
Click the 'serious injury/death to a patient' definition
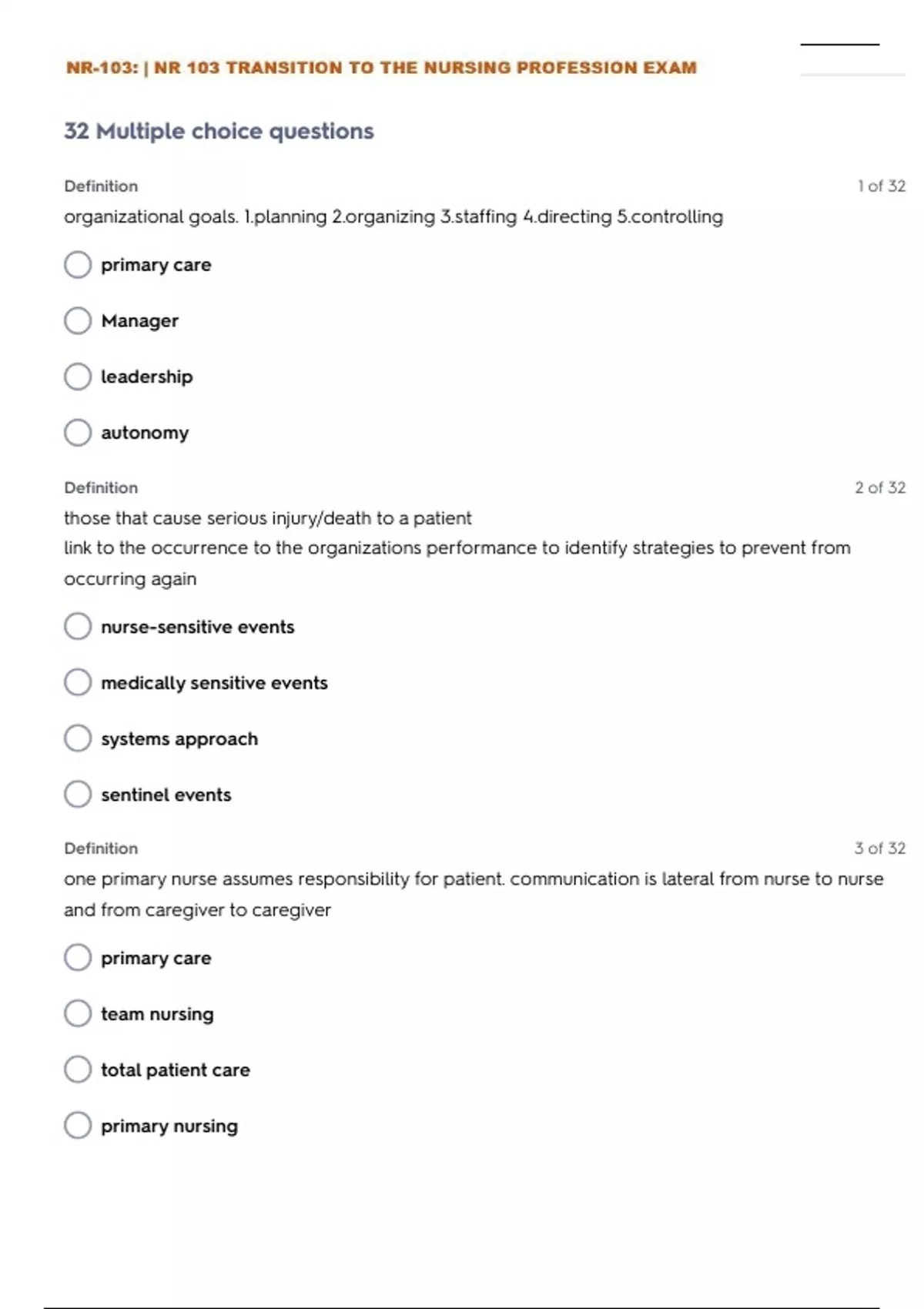267,518
